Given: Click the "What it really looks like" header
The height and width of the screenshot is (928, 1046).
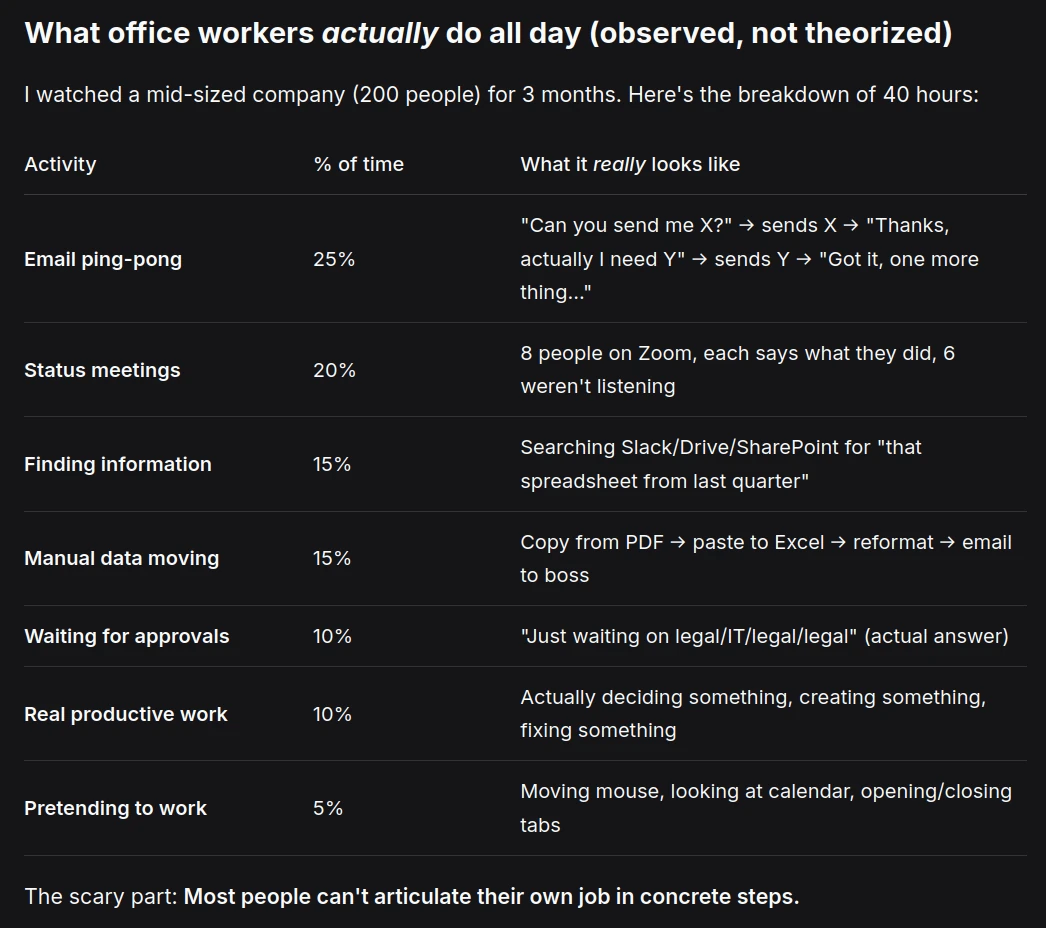Looking at the screenshot, I should tap(630, 164).
